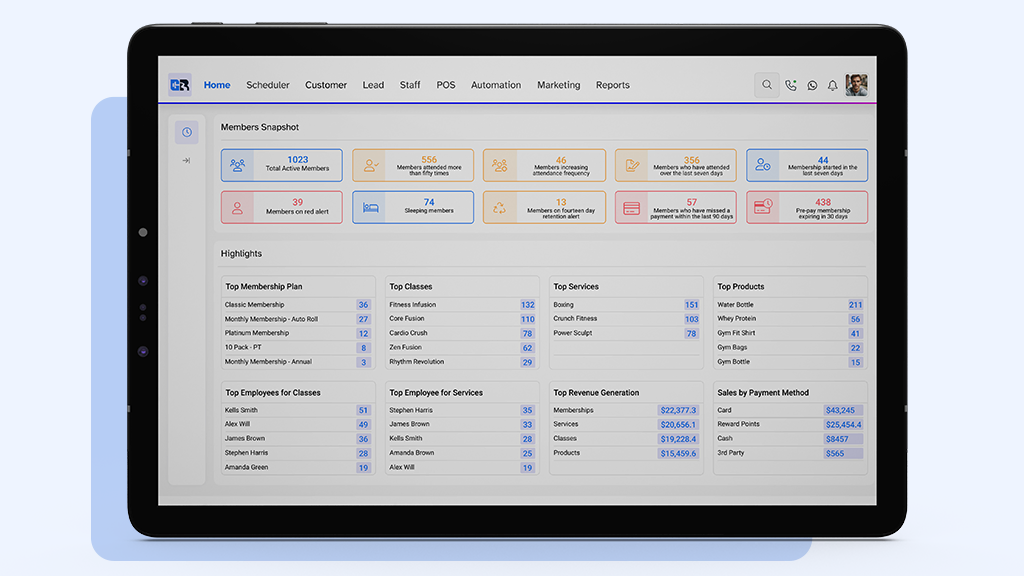Image resolution: width=1024 pixels, height=576 pixels.
Task: Open the Total Active Members card
Action: click(x=281, y=165)
